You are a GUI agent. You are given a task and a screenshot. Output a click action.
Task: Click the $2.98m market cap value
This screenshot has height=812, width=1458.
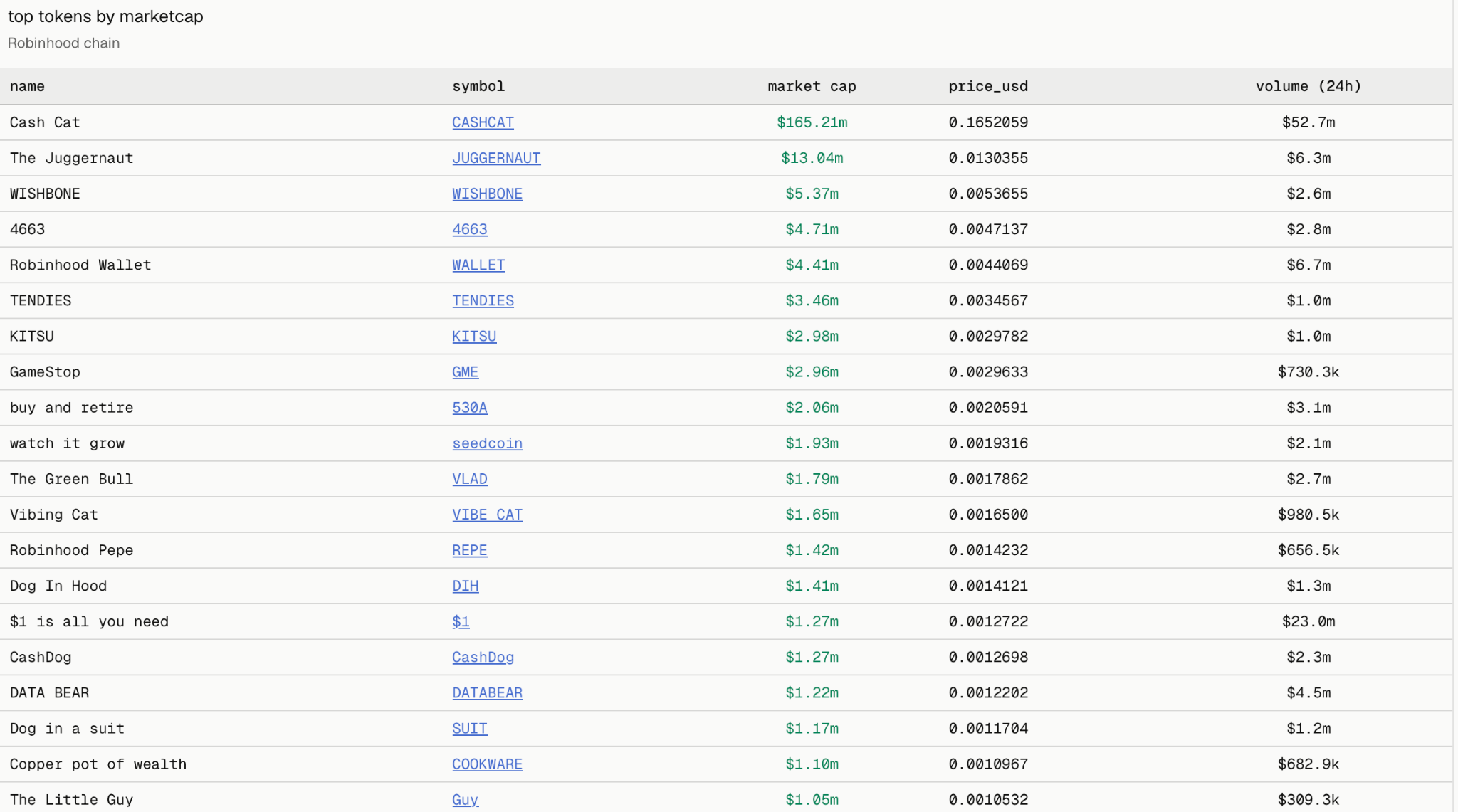pos(812,336)
